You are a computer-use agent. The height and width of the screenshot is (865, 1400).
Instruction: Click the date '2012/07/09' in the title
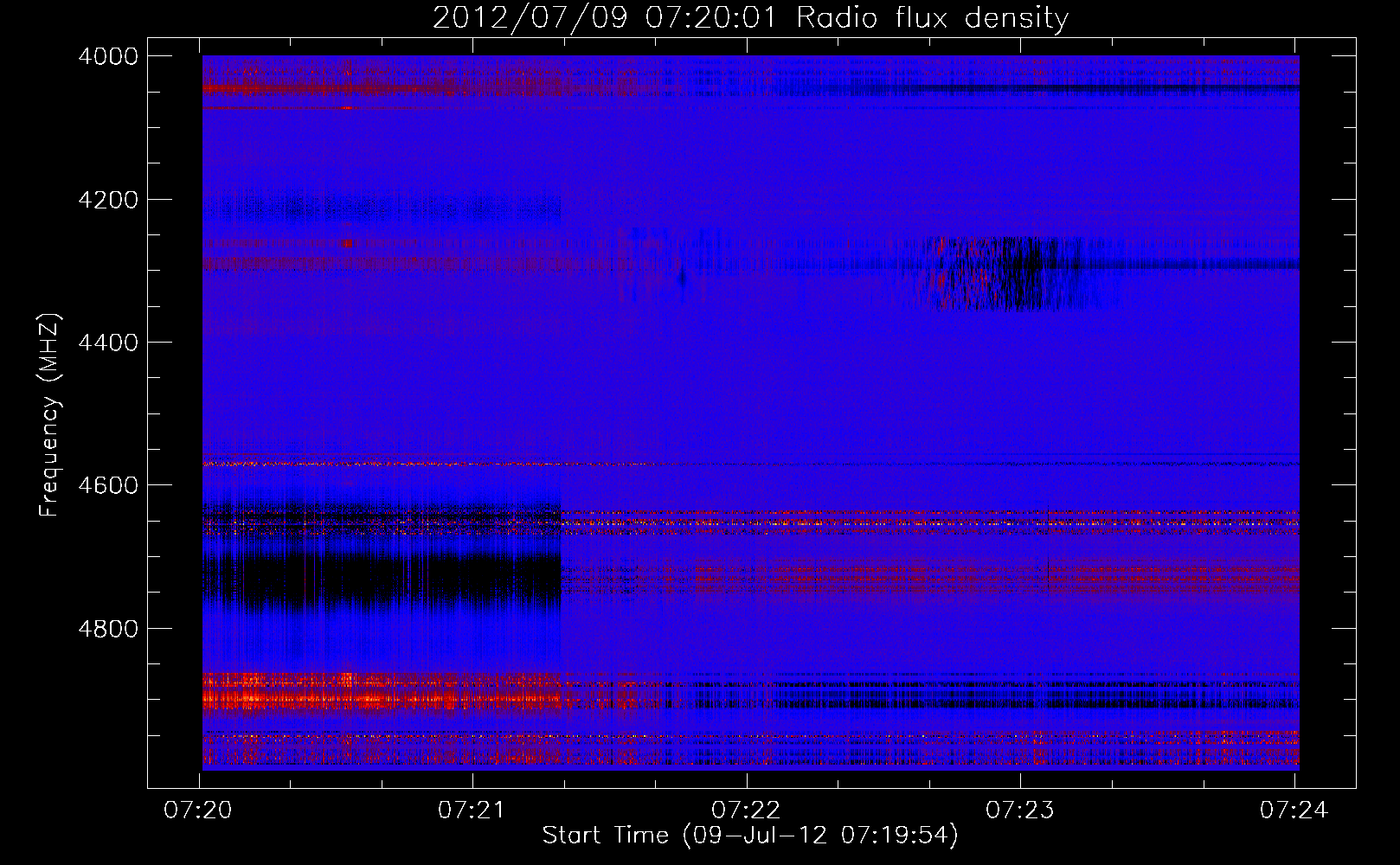[530, 17]
